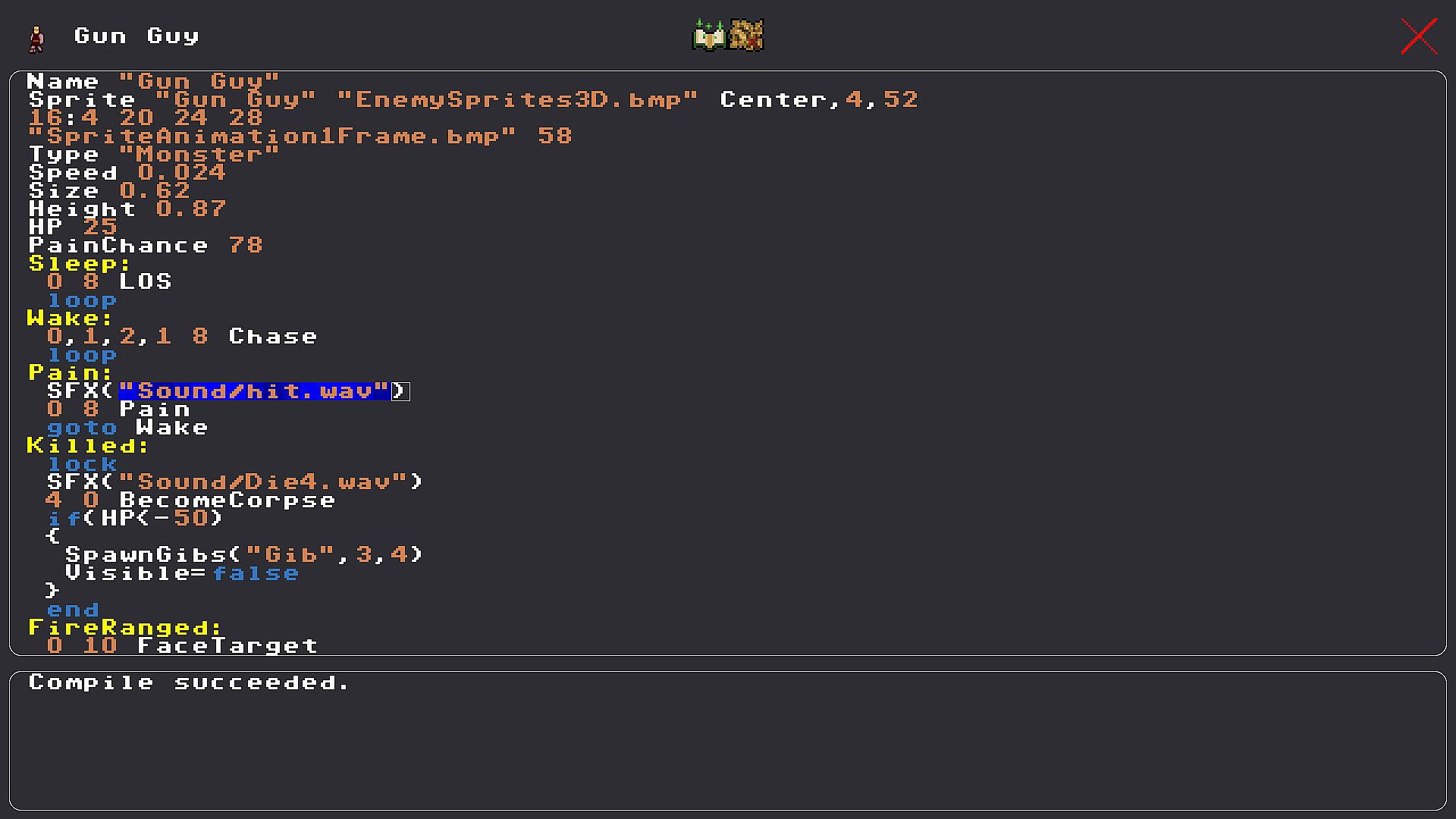Click the Compile succeeded message
The width and height of the screenshot is (1456, 819).
tap(189, 682)
